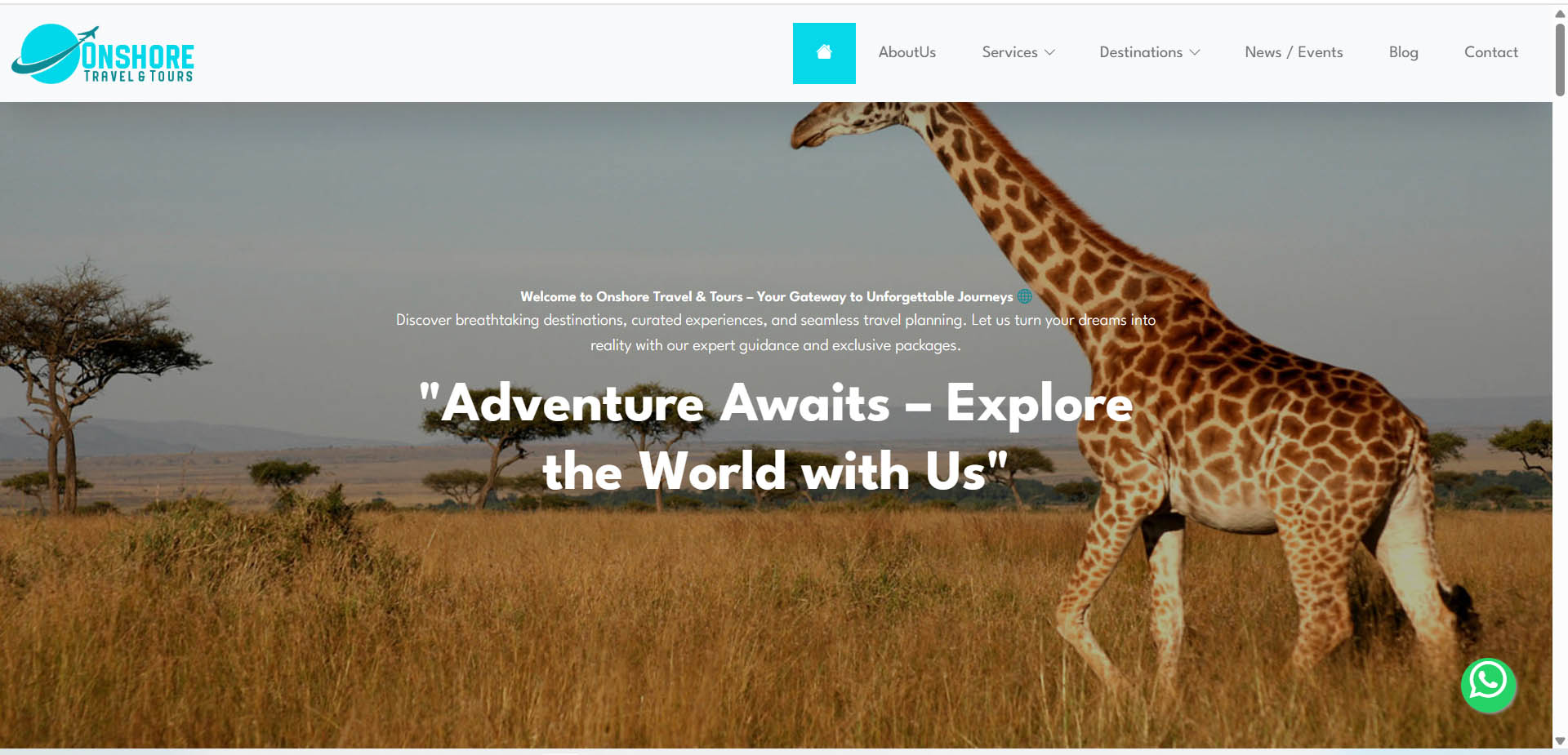Click the globe emoji after Unforgettable Journeys

click(1024, 296)
